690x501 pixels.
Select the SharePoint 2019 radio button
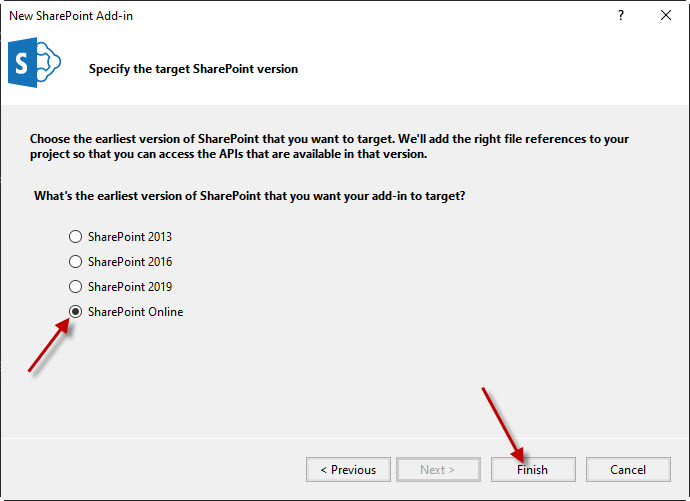click(76, 287)
